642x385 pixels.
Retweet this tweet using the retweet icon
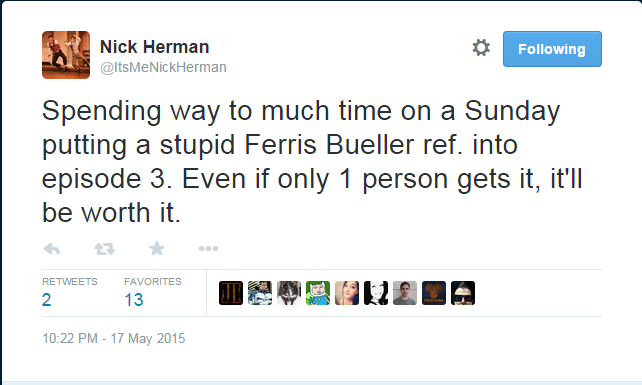104,249
